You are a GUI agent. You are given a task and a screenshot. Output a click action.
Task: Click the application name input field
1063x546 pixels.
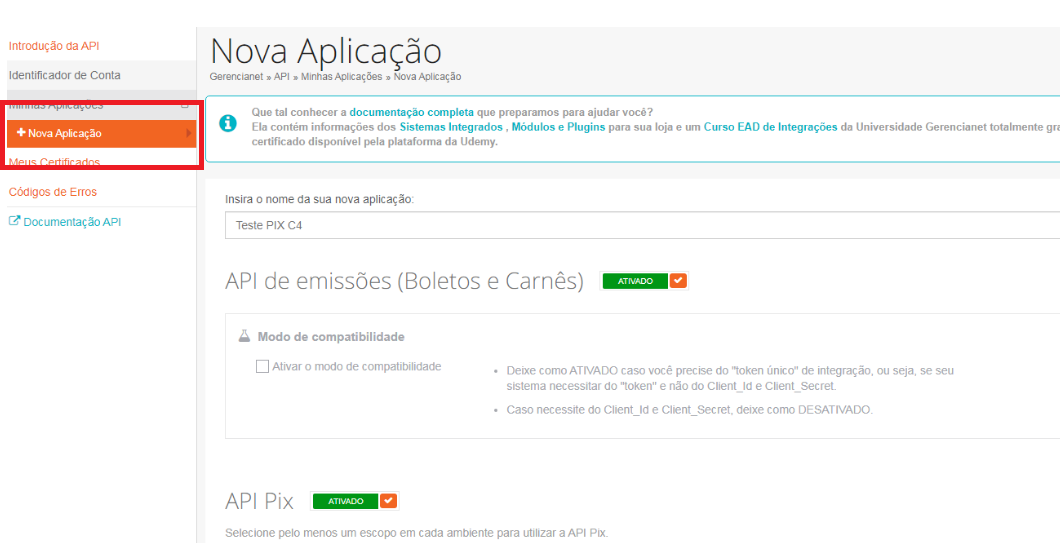640,226
